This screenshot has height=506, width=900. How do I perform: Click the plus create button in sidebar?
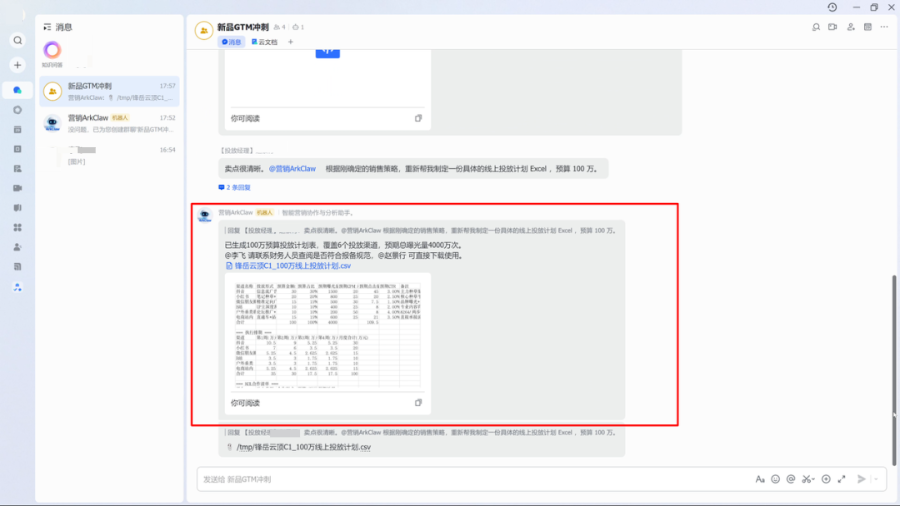(x=18, y=65)
